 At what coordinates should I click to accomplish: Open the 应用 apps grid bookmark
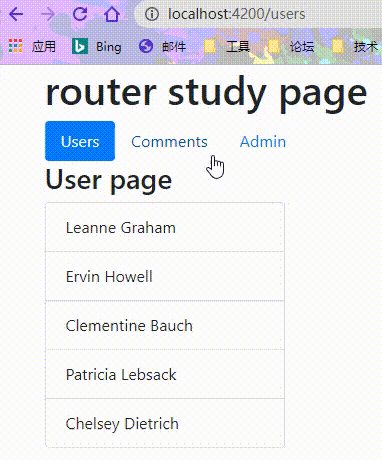32,46
